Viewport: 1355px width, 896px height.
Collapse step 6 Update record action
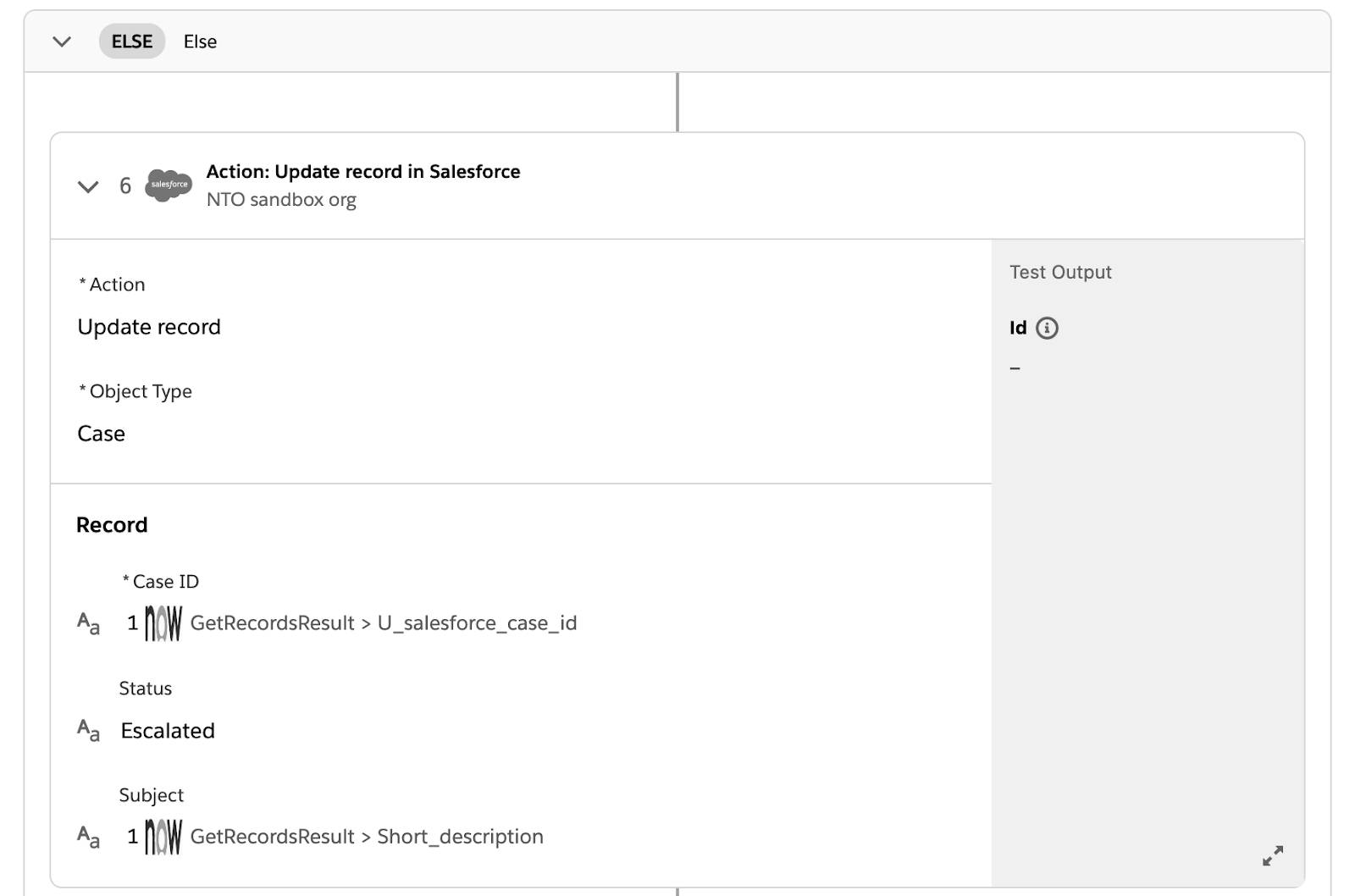tap(88, 186)
